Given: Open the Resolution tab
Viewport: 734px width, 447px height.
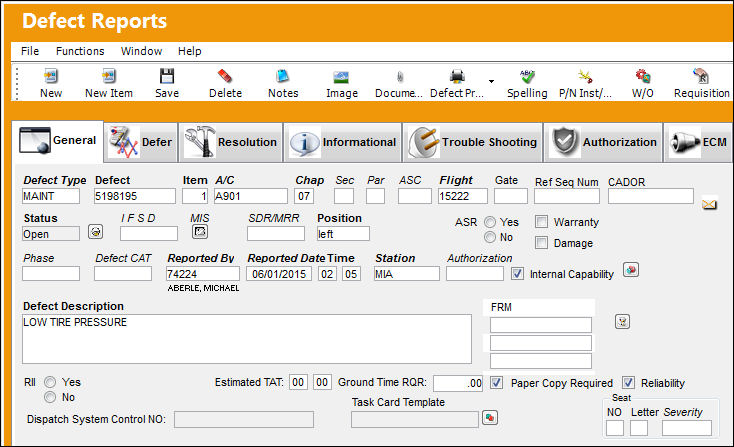Looking at the screenshot, I should 231,142.
